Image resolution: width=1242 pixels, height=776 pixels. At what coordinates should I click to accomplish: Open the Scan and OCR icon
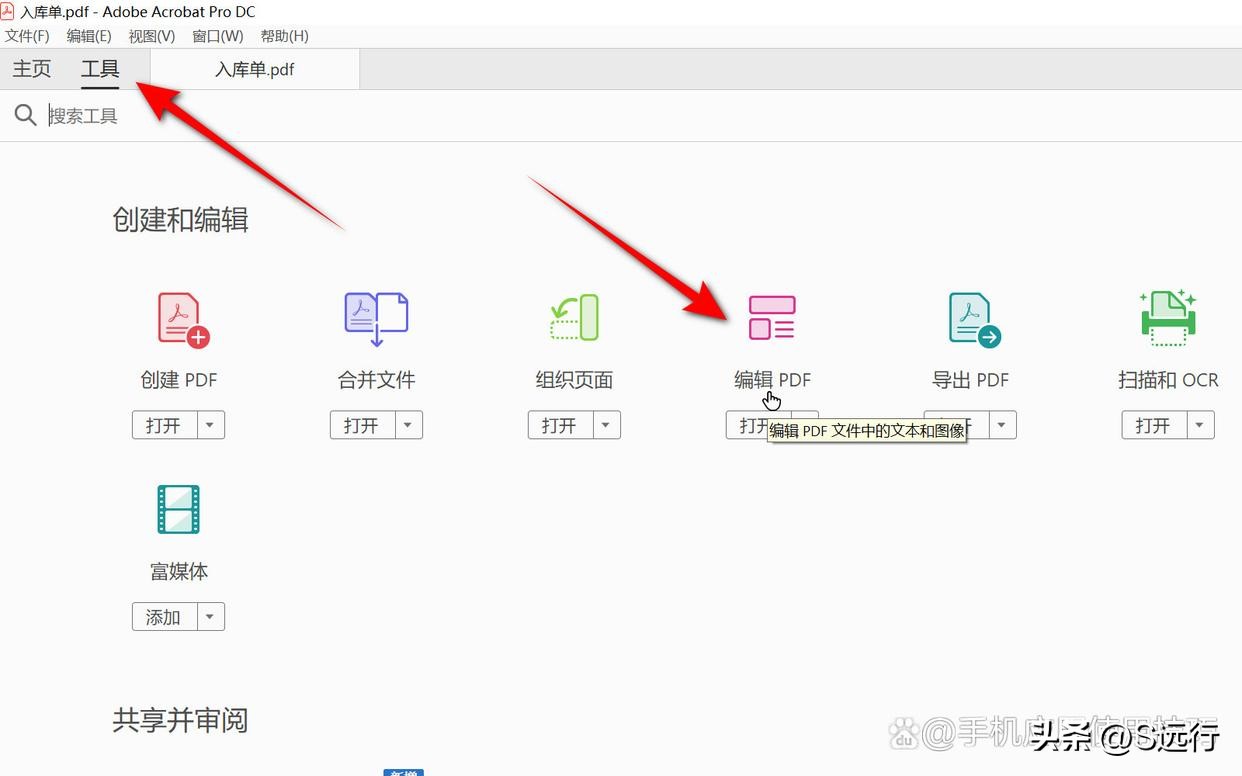(x=1168, y=318)
